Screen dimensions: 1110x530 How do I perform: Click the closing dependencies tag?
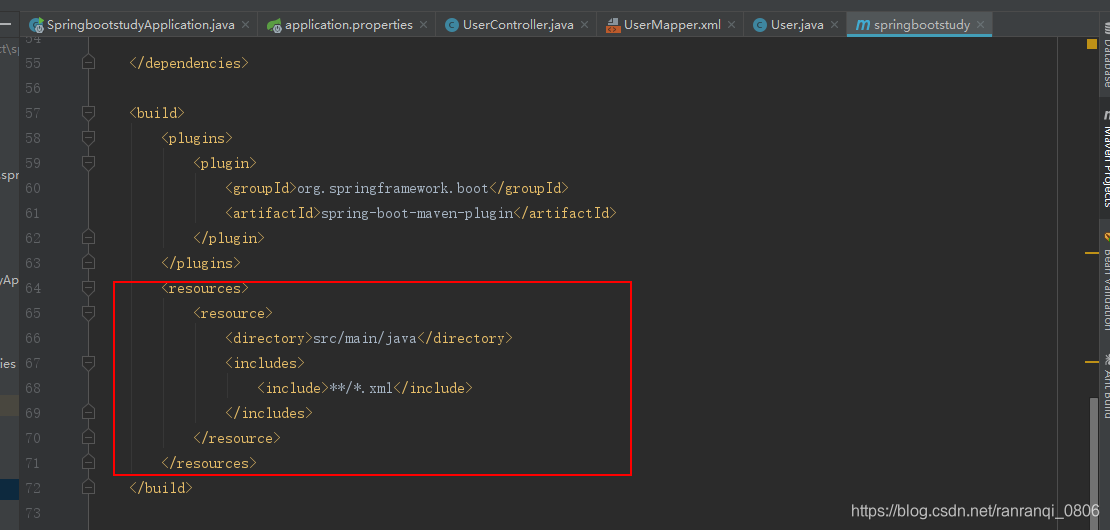(x=189, y=63)
